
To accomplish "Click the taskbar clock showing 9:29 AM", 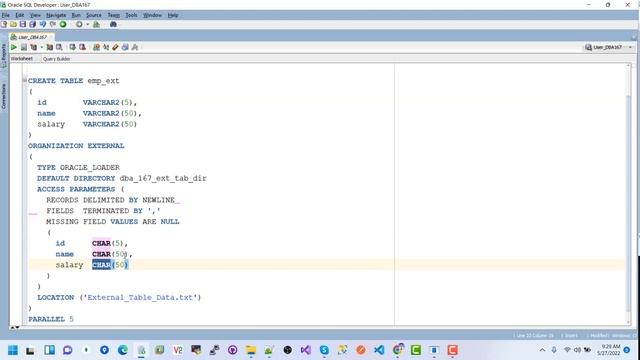I will click(x=608, y=350).
